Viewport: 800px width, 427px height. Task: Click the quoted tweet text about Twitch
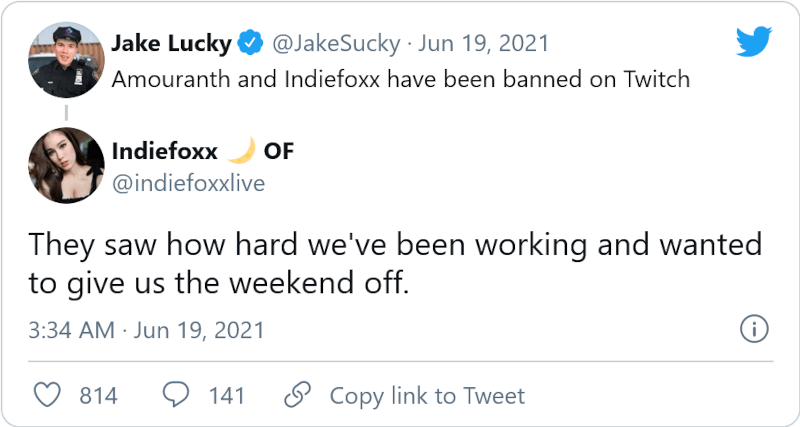[400, 78]
